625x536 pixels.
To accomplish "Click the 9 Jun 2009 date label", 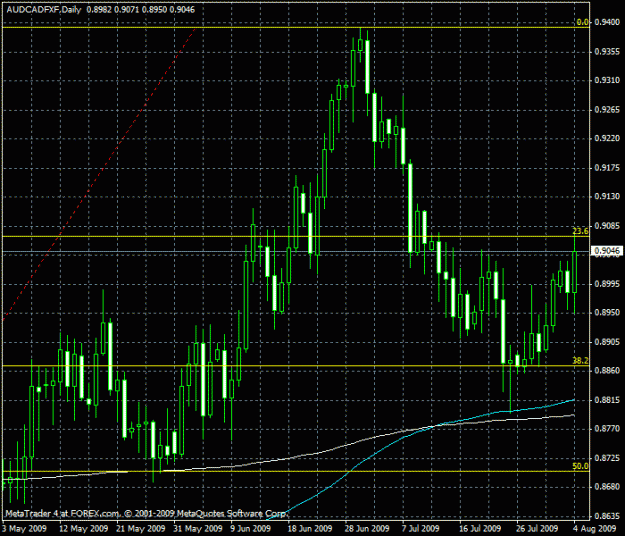I will [x=250, y=529].
